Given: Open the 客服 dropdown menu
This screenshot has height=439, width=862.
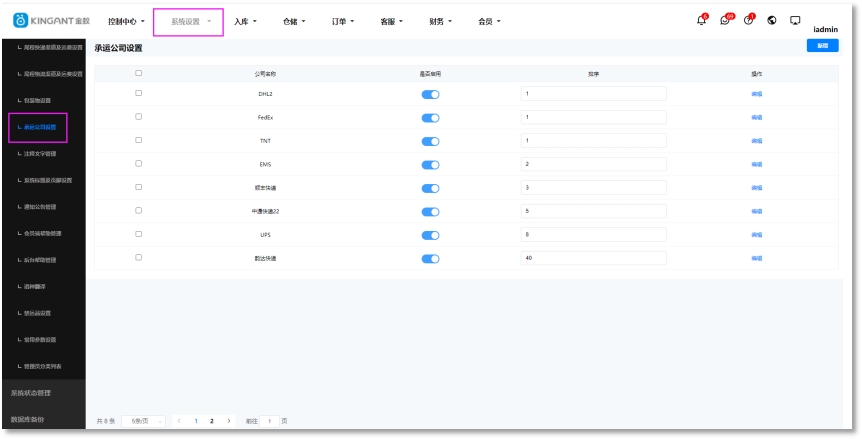Looking at the screenshot, I should click(x=392, y=21).
